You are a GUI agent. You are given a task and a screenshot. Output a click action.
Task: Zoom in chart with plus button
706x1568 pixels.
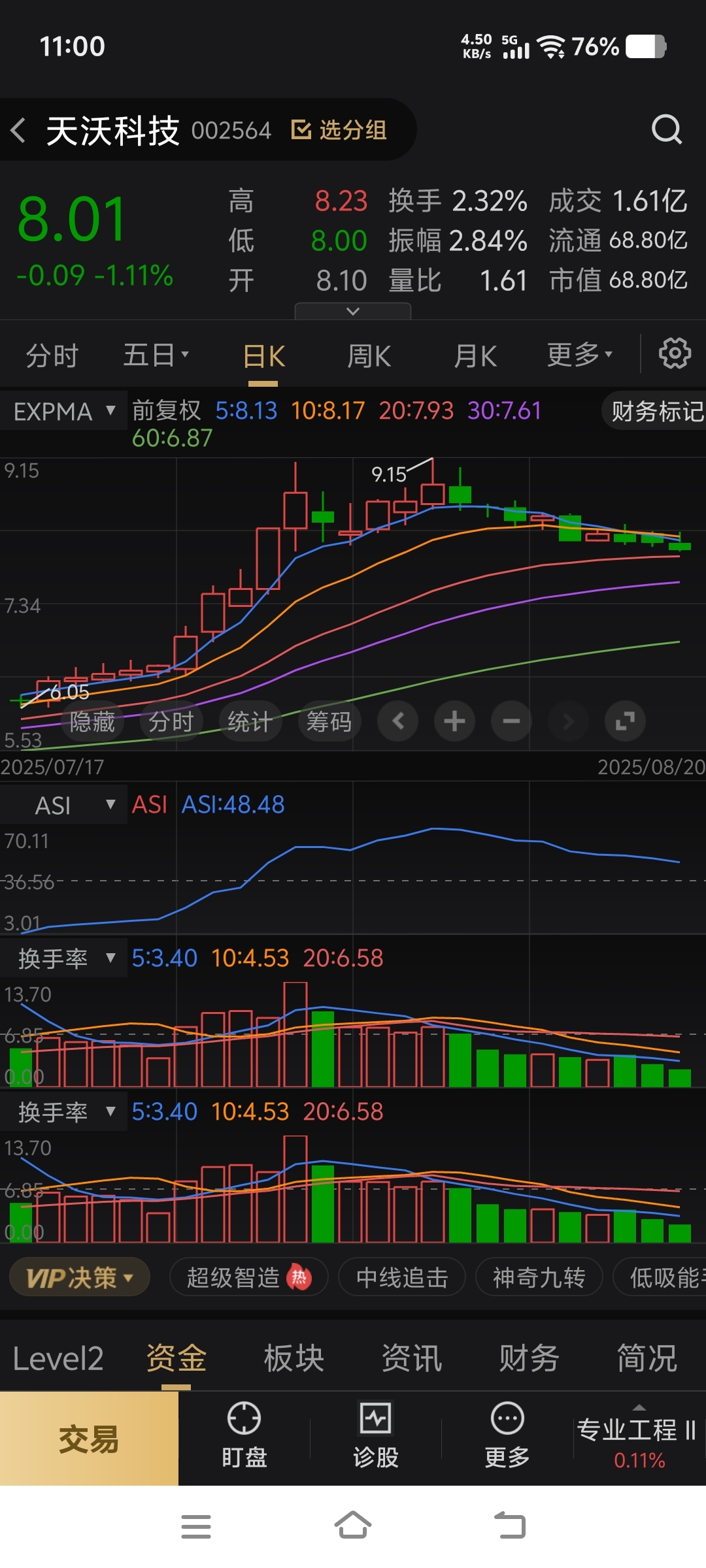pyautogui.click(x=454, y=721)
